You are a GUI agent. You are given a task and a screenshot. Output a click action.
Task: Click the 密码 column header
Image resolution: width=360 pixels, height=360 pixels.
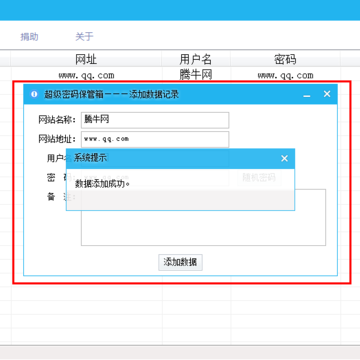[x=285, y=60]
